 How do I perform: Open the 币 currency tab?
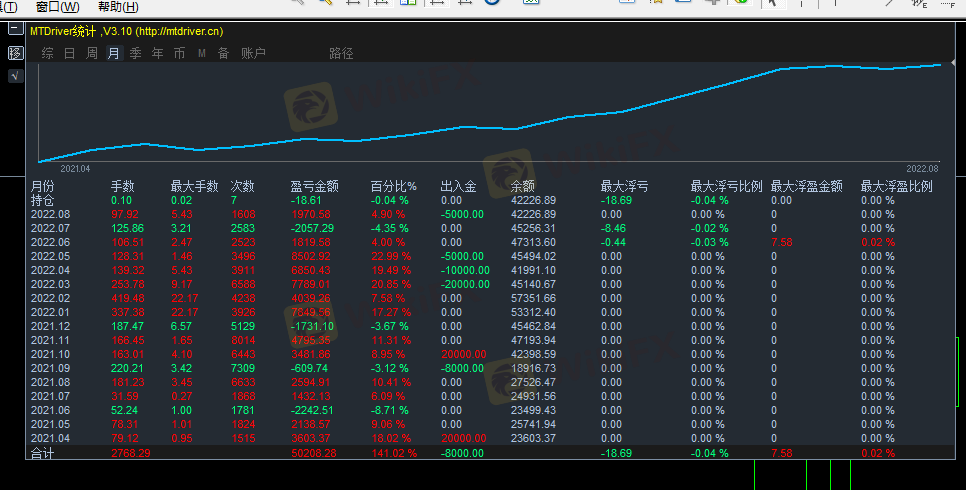179,53
